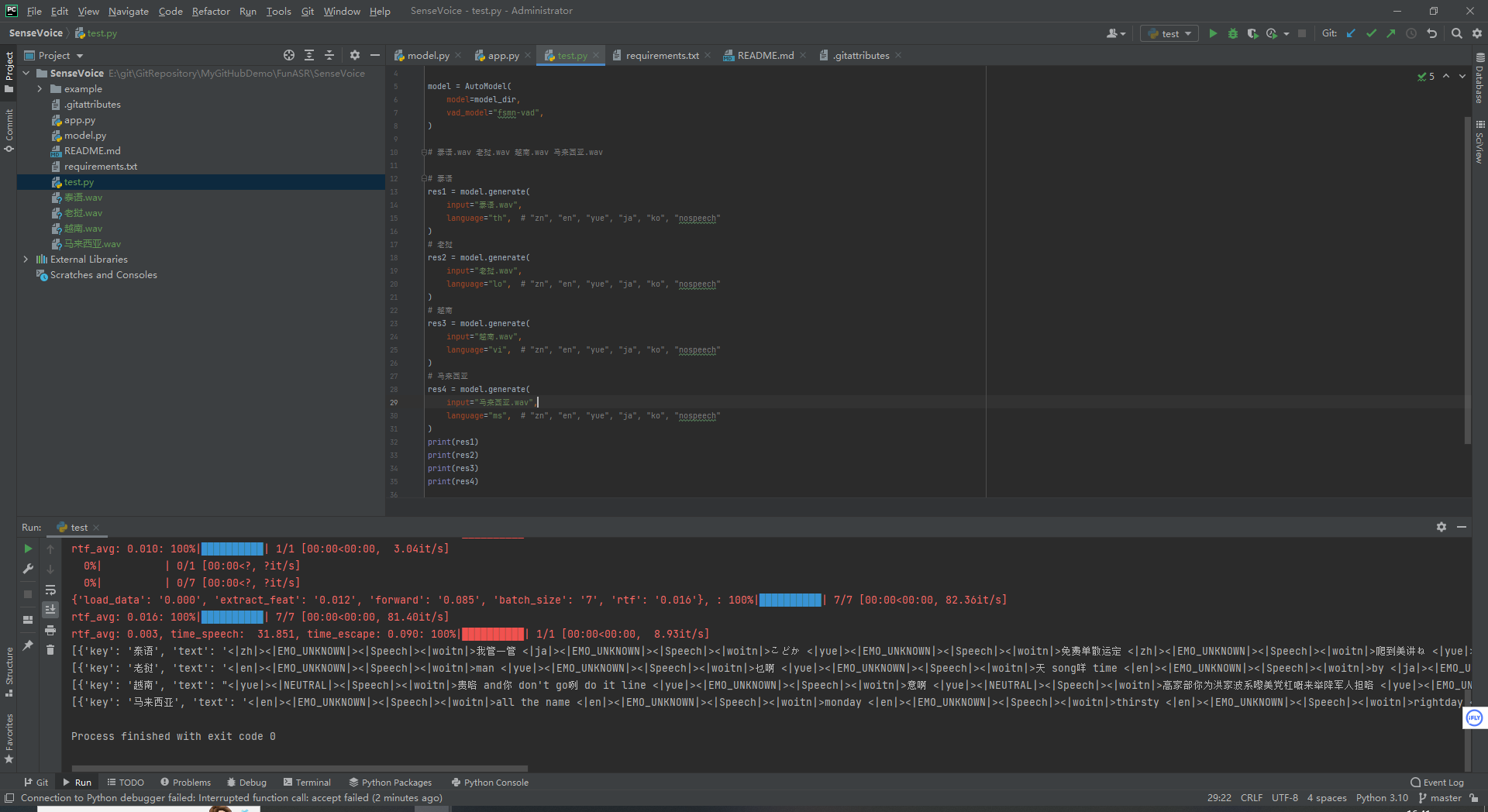
Task: Close the app.py editor tab
Action: tap(528, 55)
